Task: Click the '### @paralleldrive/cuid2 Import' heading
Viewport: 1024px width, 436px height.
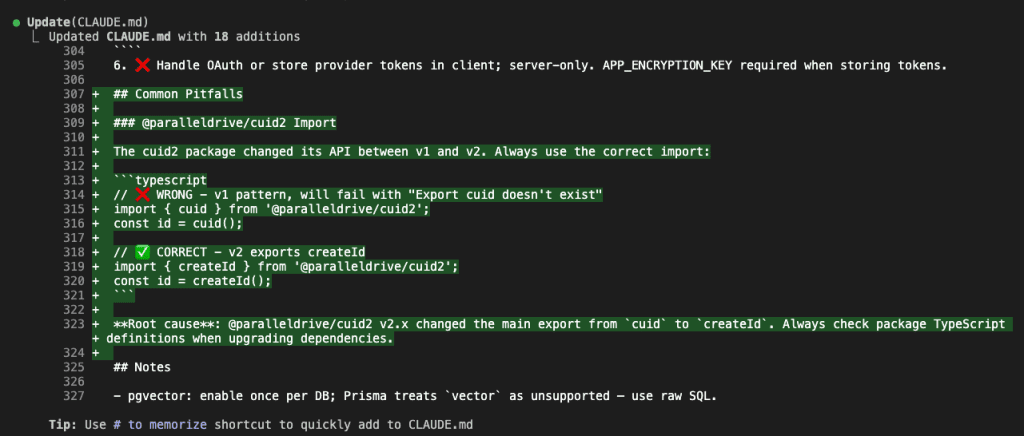Action: point(225,123)
